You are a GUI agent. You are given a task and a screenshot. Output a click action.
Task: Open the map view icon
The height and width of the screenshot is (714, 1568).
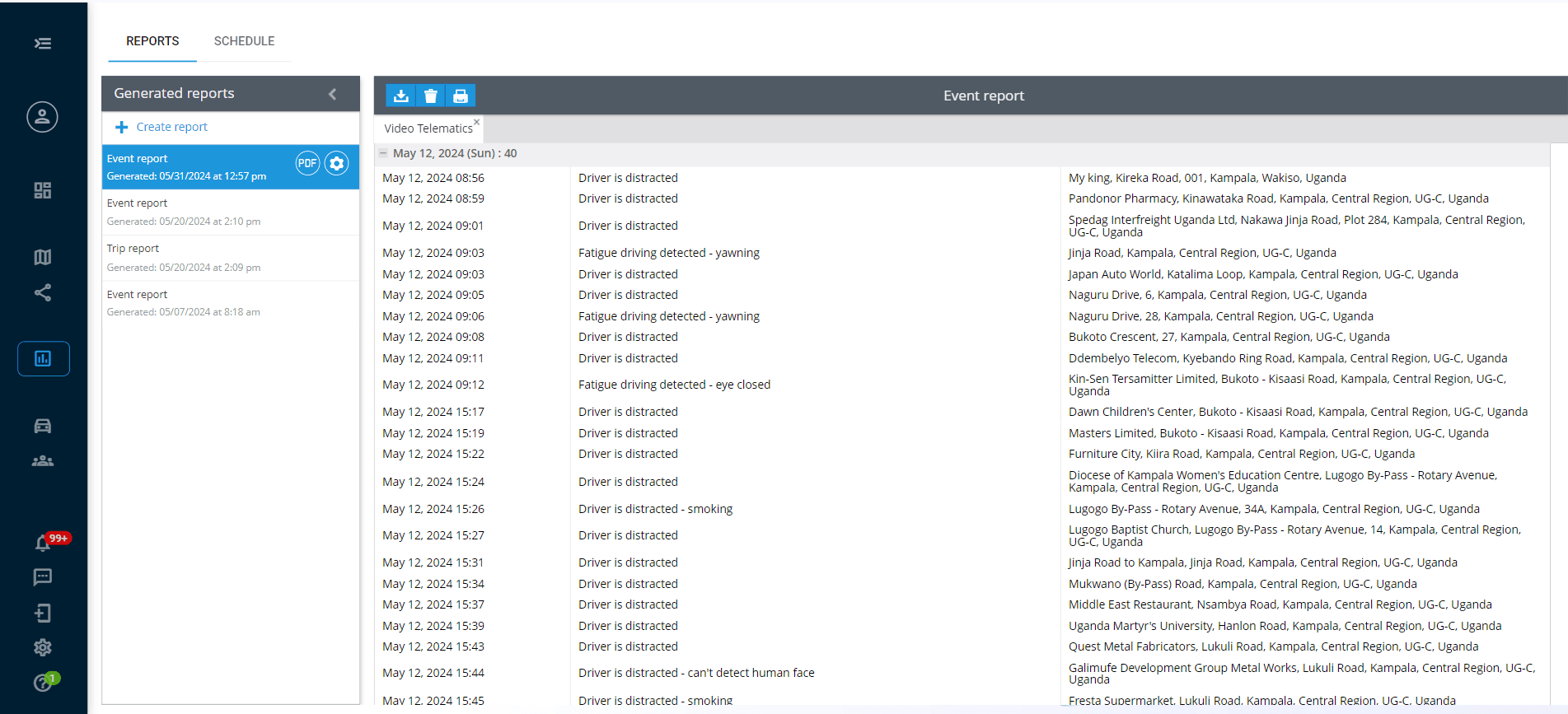click(43, 257)
